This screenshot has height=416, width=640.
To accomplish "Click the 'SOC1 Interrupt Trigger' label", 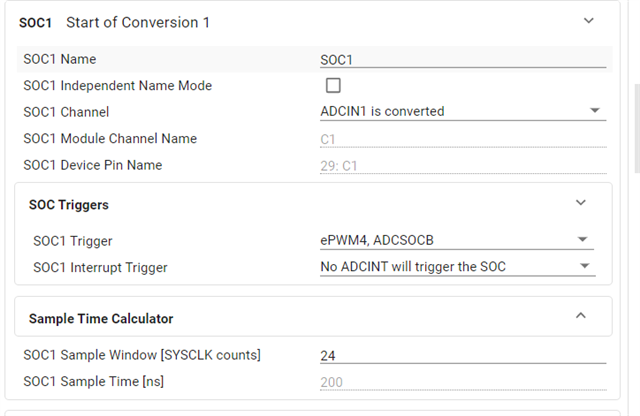I will pos(100,267).
